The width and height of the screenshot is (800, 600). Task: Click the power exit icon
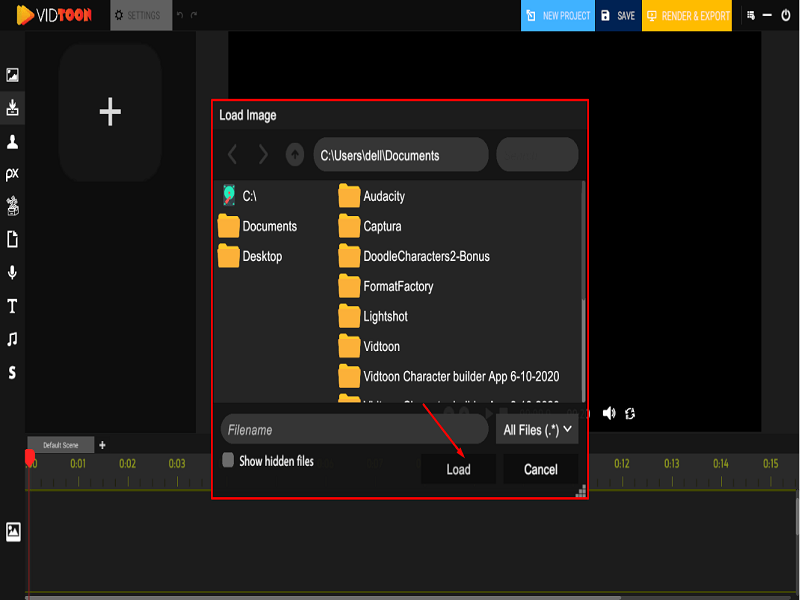[x=786, y=15]
